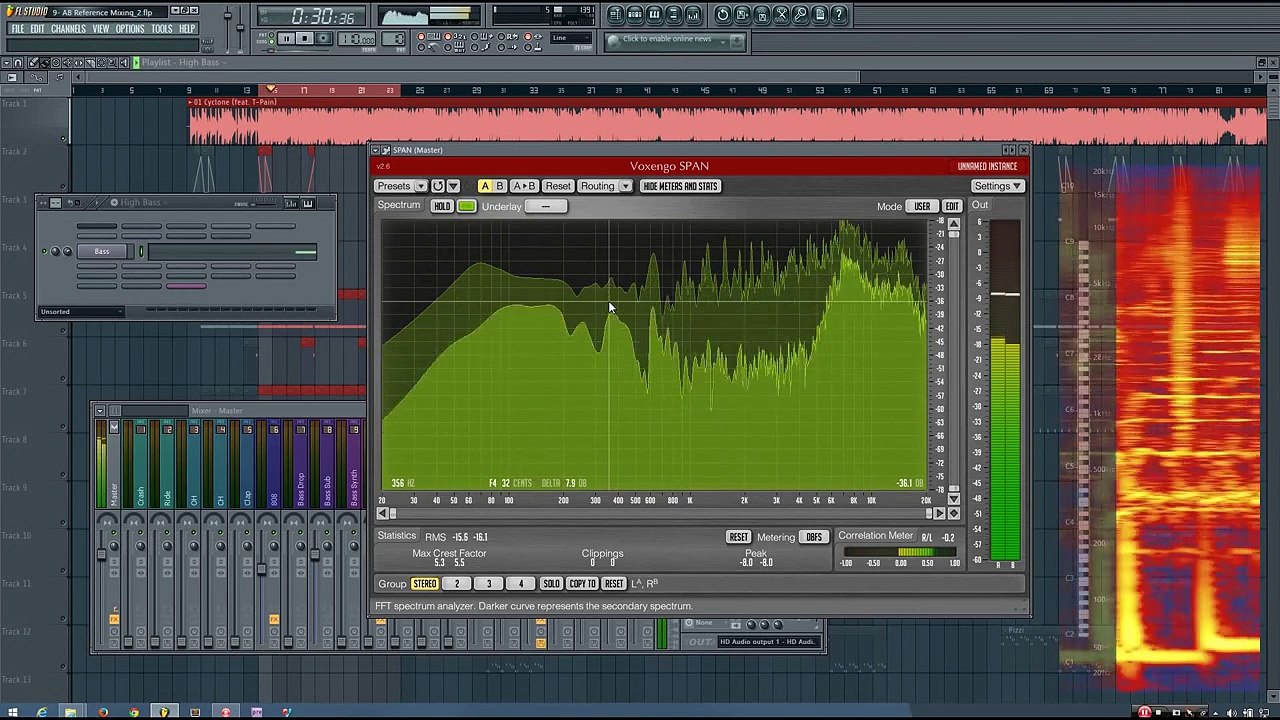Open the down arrow after SPAN preset reload
The width and height of the screenshot is (1280, 720).
click(x=453, y=186)
